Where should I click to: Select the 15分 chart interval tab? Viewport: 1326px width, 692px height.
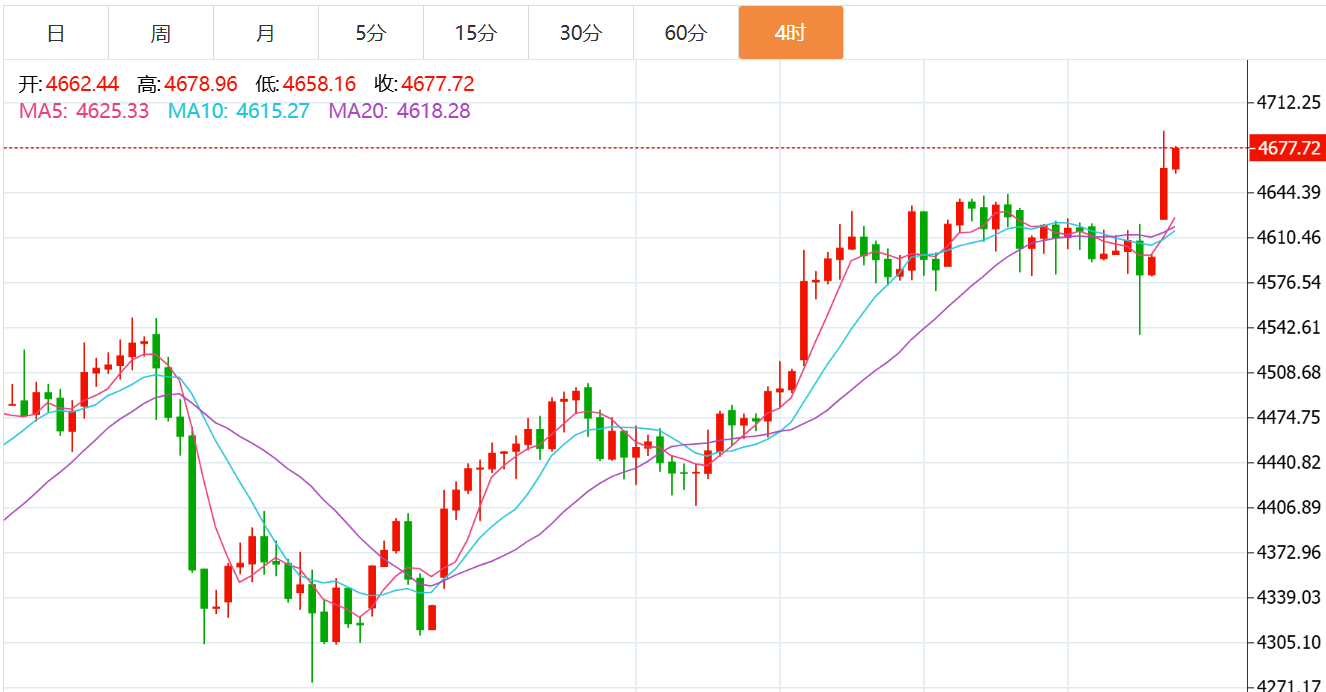point(475,33)
